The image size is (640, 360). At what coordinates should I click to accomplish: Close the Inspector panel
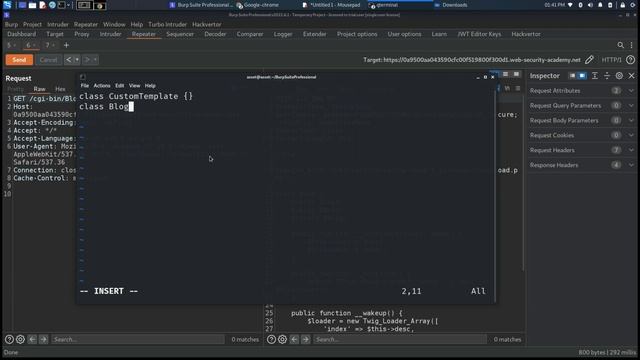point(631,76)
